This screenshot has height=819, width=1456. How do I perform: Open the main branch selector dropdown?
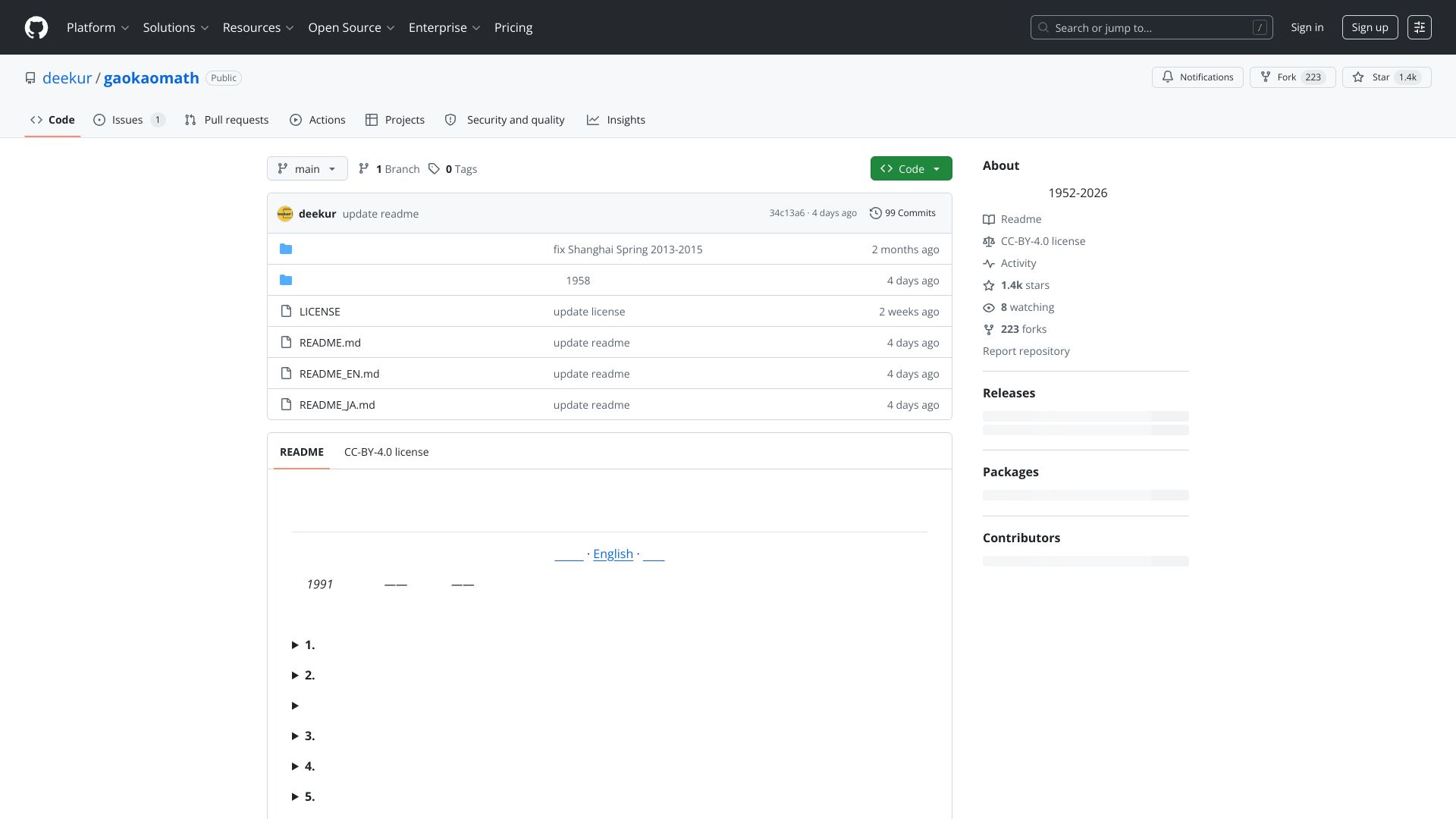click(x=307, y=168)
